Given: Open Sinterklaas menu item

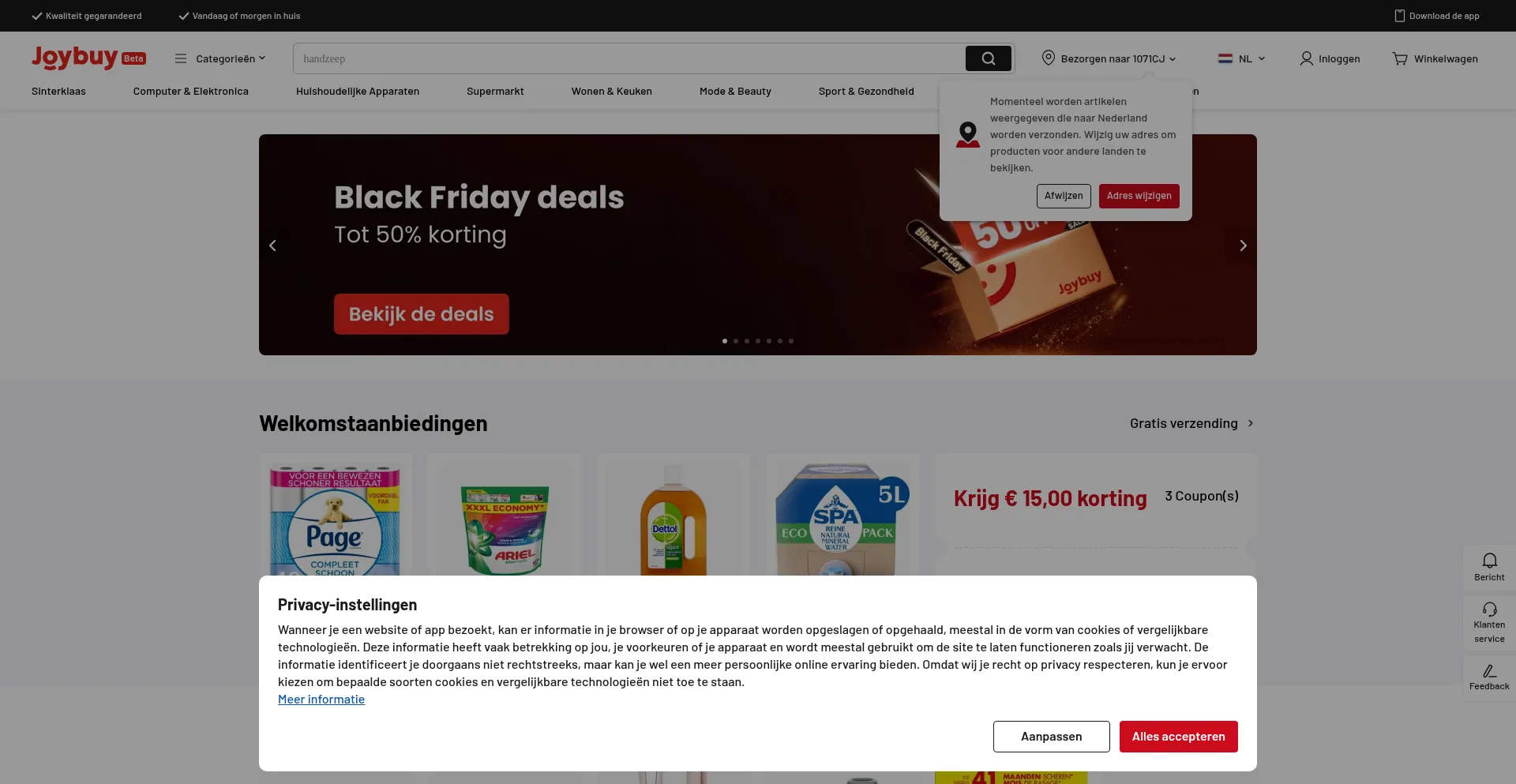Looking at the screenshot, I should [x=58, y=92].
